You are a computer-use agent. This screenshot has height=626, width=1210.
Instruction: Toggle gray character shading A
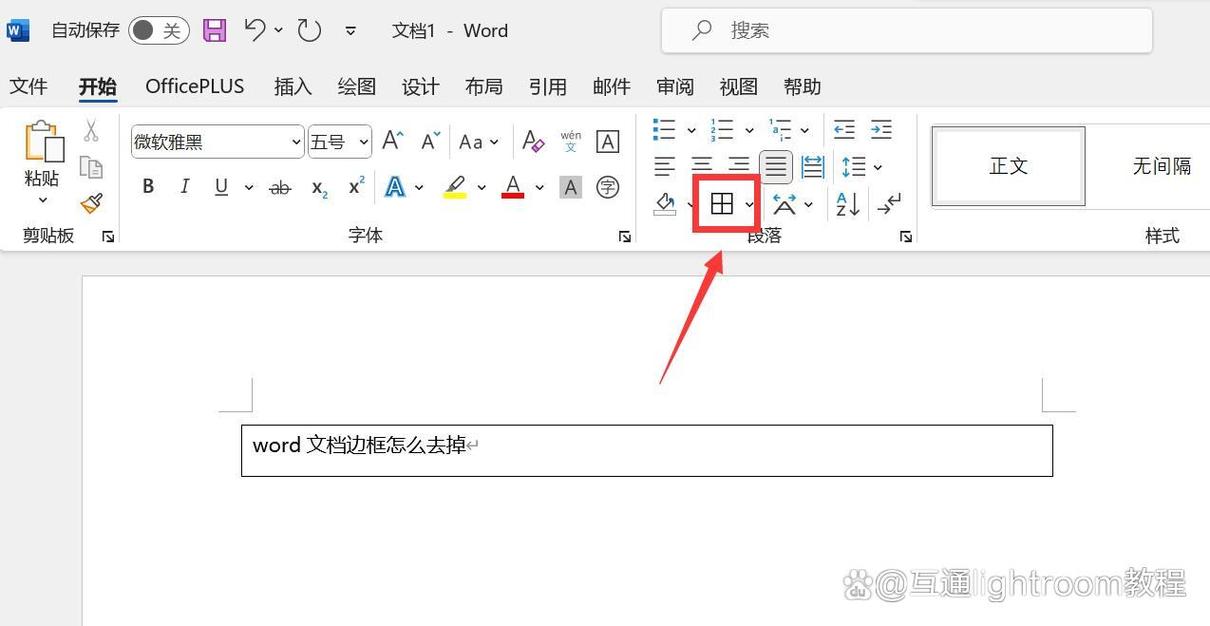click(x=570, y=187)
